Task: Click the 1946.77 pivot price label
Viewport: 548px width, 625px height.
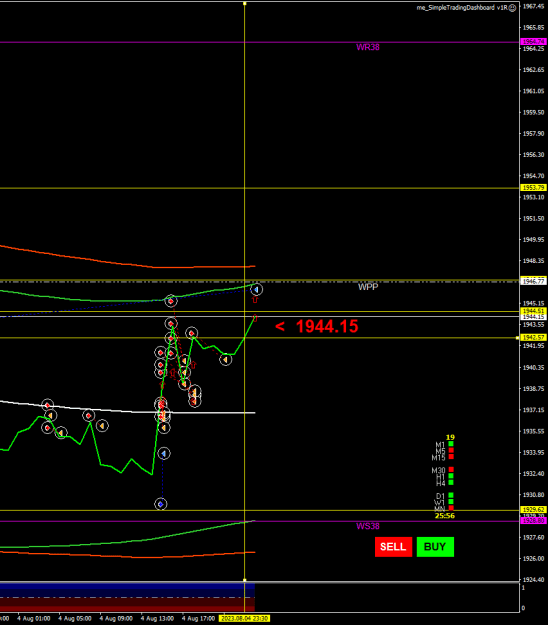Action: 533,281
